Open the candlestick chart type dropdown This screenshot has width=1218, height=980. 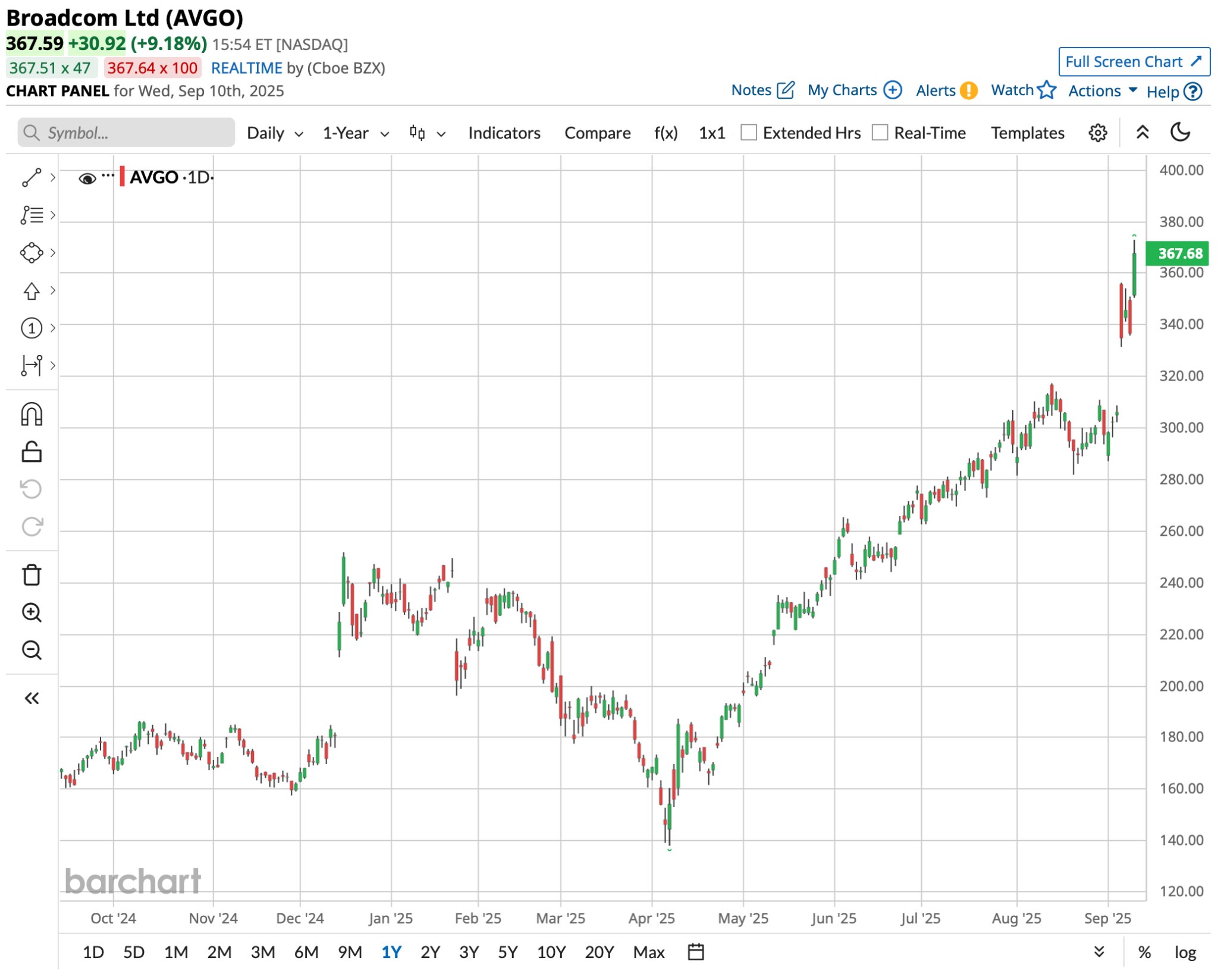427,133
